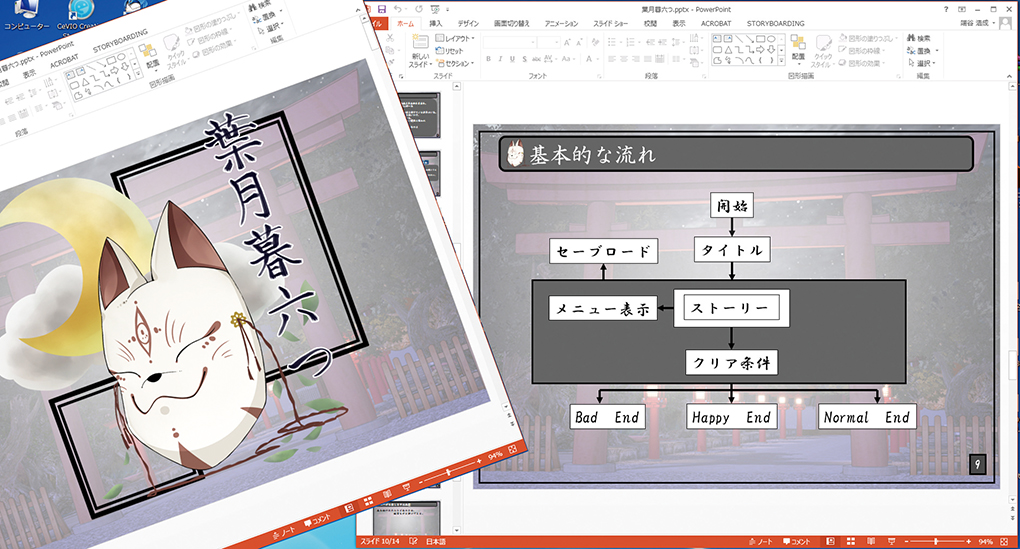Click the Happy End box on the slide
The width and height of the screenshot is (1020, 549).
(731, 417)
